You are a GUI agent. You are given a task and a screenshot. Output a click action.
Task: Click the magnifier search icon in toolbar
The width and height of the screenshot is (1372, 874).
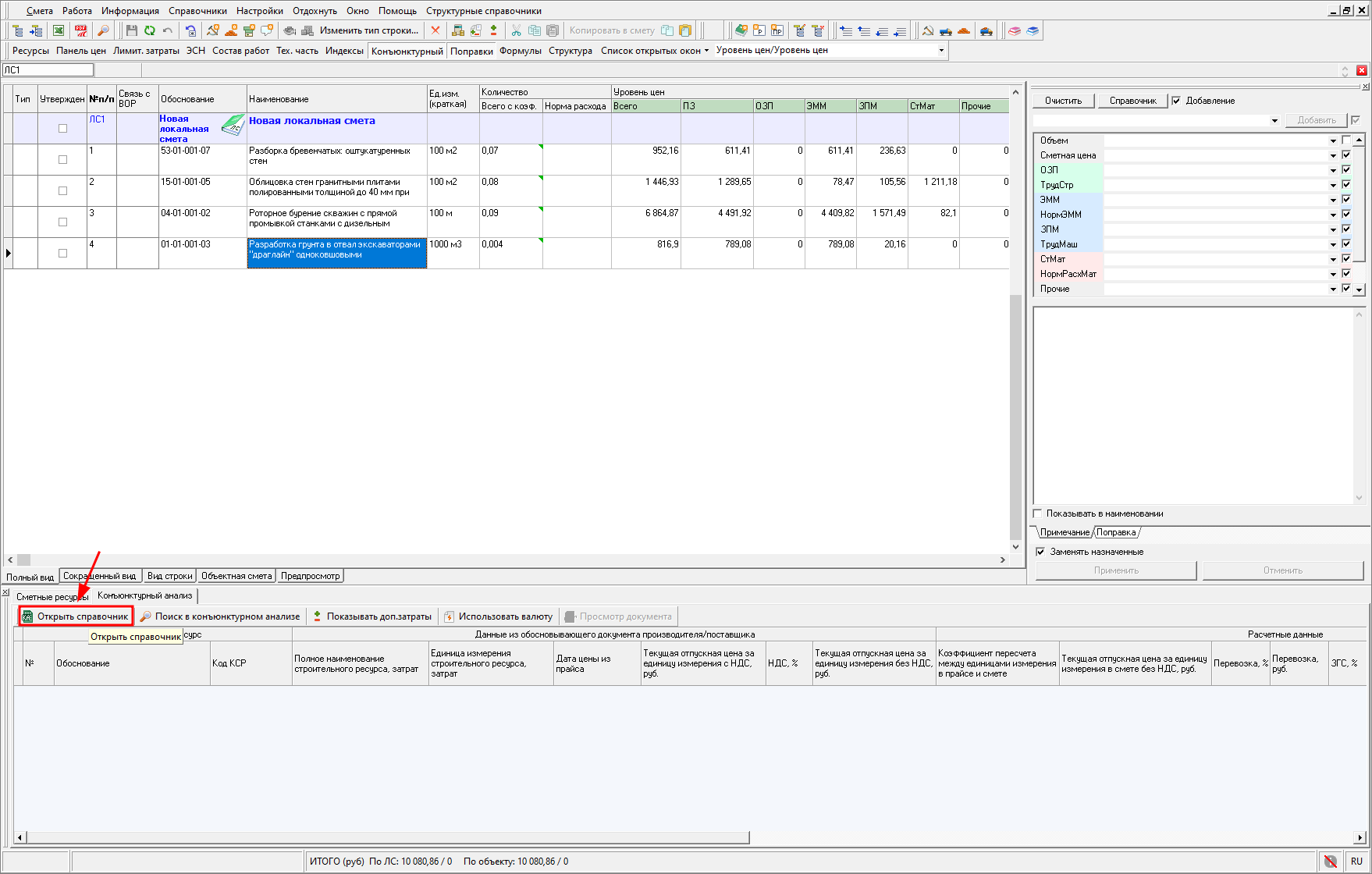point(103,30)
